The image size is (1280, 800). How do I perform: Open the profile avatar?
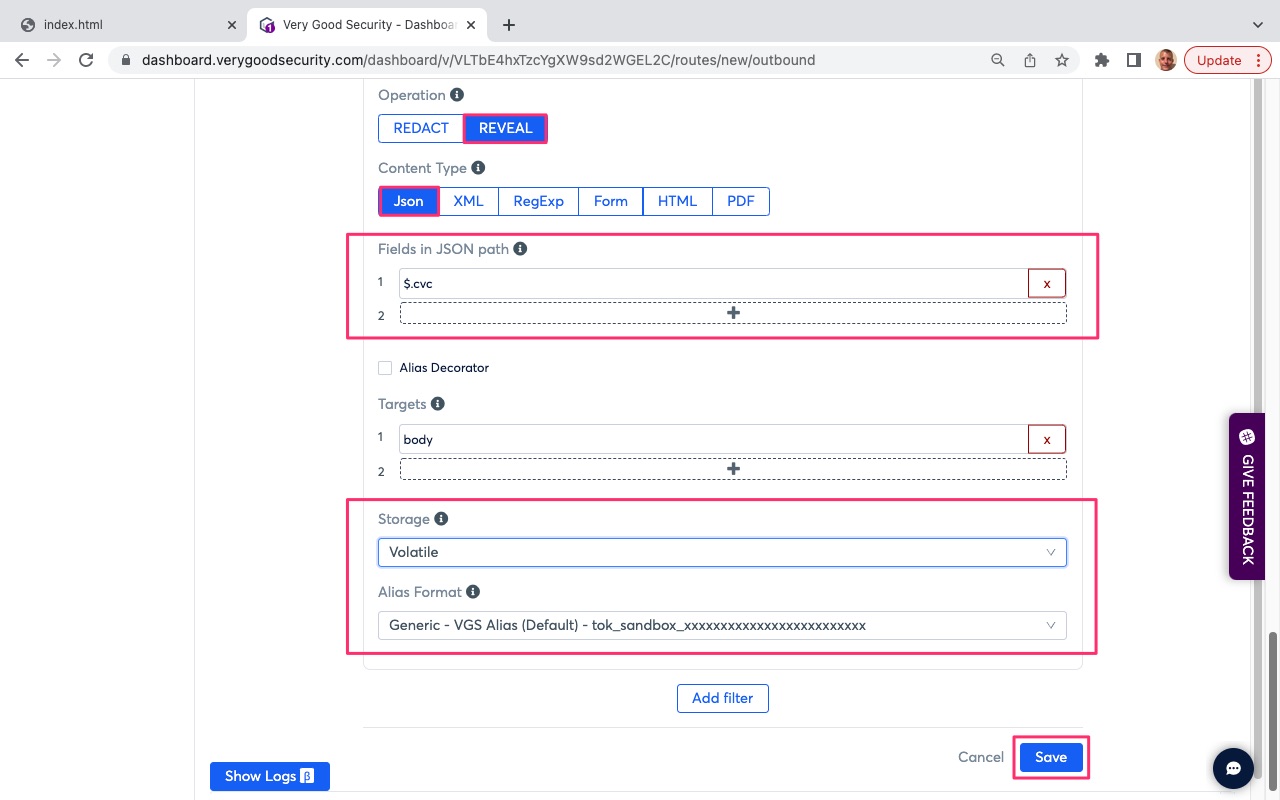[x=1166, y=60]
